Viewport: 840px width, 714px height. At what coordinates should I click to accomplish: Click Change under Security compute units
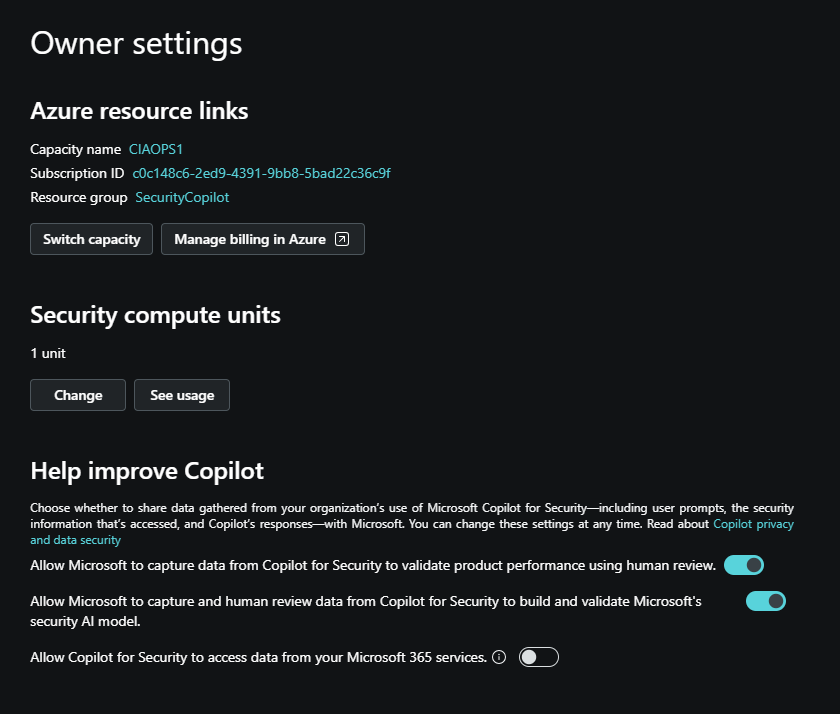78,395
